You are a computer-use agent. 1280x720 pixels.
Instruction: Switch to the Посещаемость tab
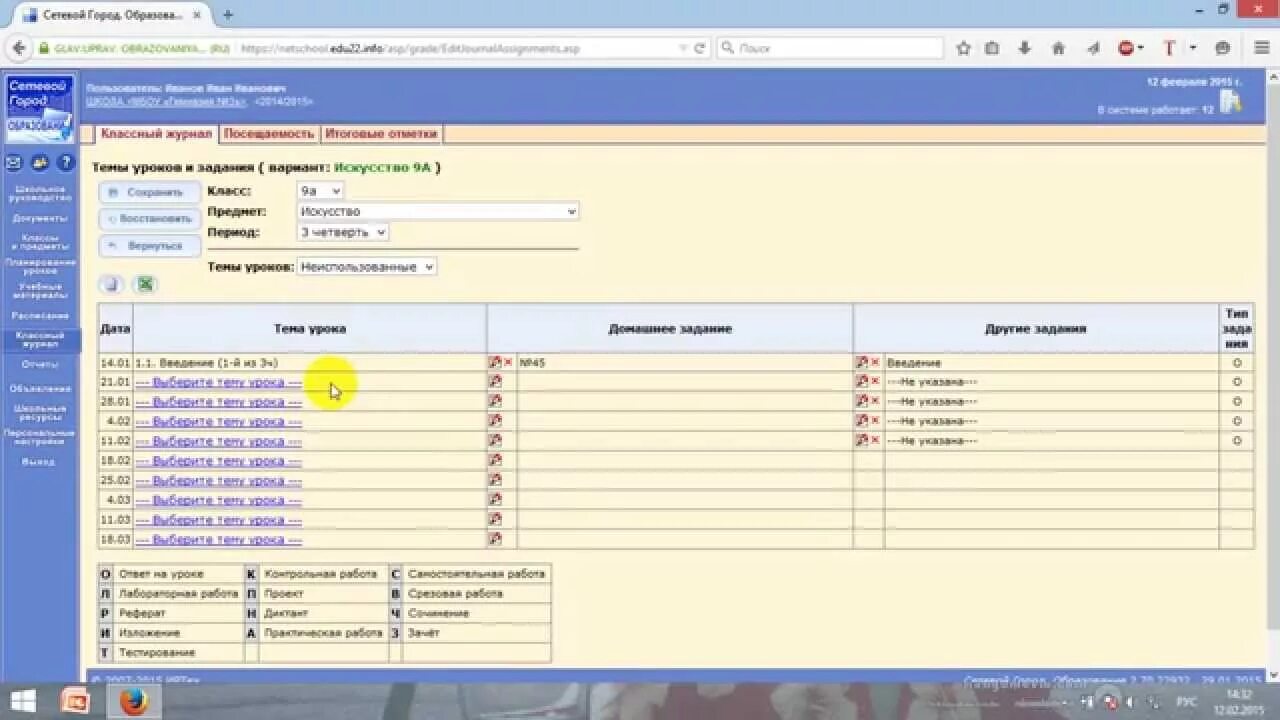point(269,133)
